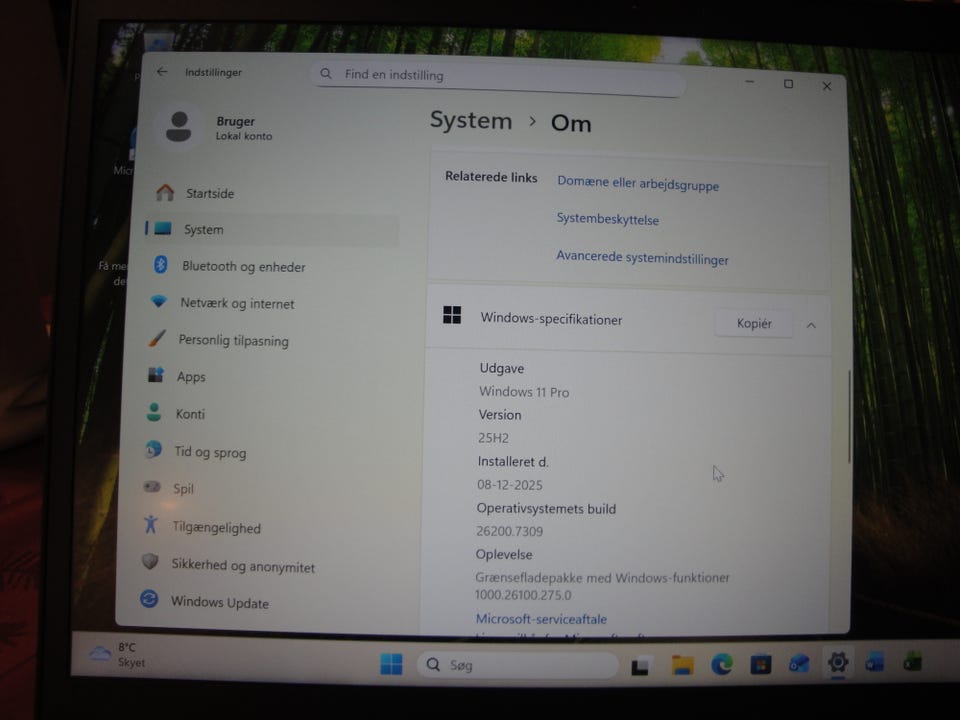Close the Indstillinger window
This screenshot has height=720, width=960.
point(827,86)
